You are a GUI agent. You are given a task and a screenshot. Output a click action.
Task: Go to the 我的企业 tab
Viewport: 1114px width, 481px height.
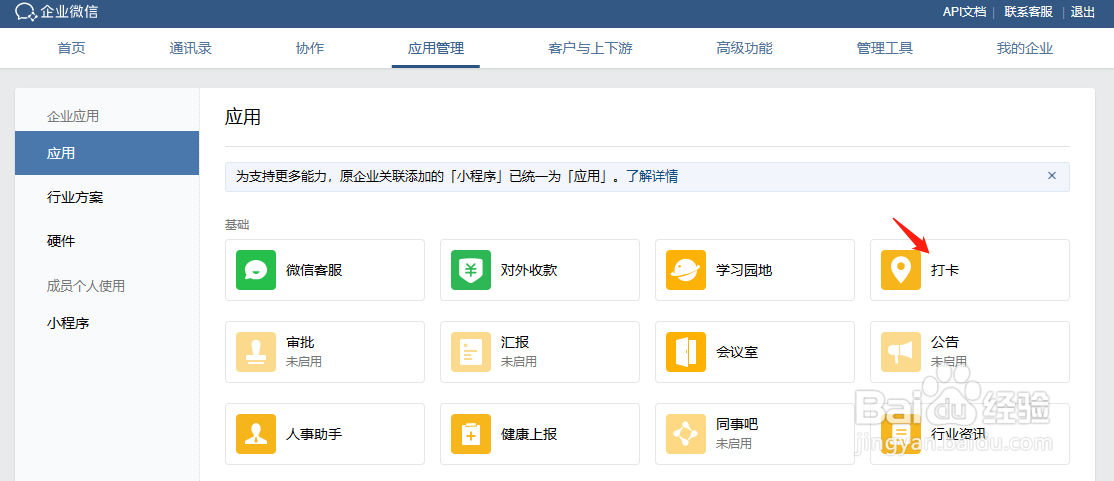[x=1024, y=48]
